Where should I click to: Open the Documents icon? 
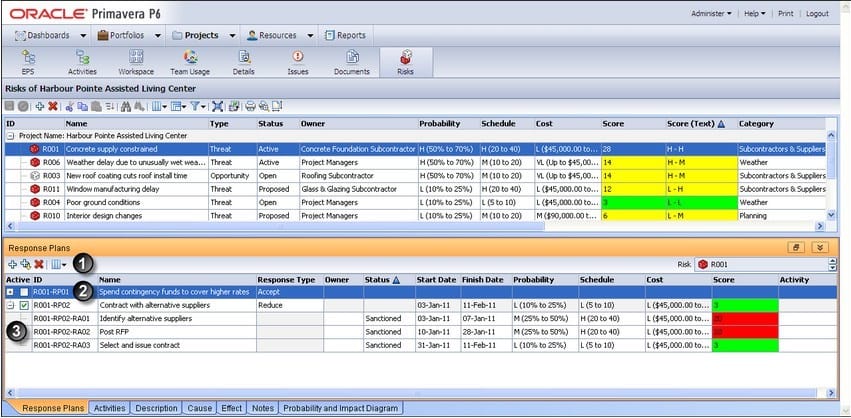click(x=352, y=61)
